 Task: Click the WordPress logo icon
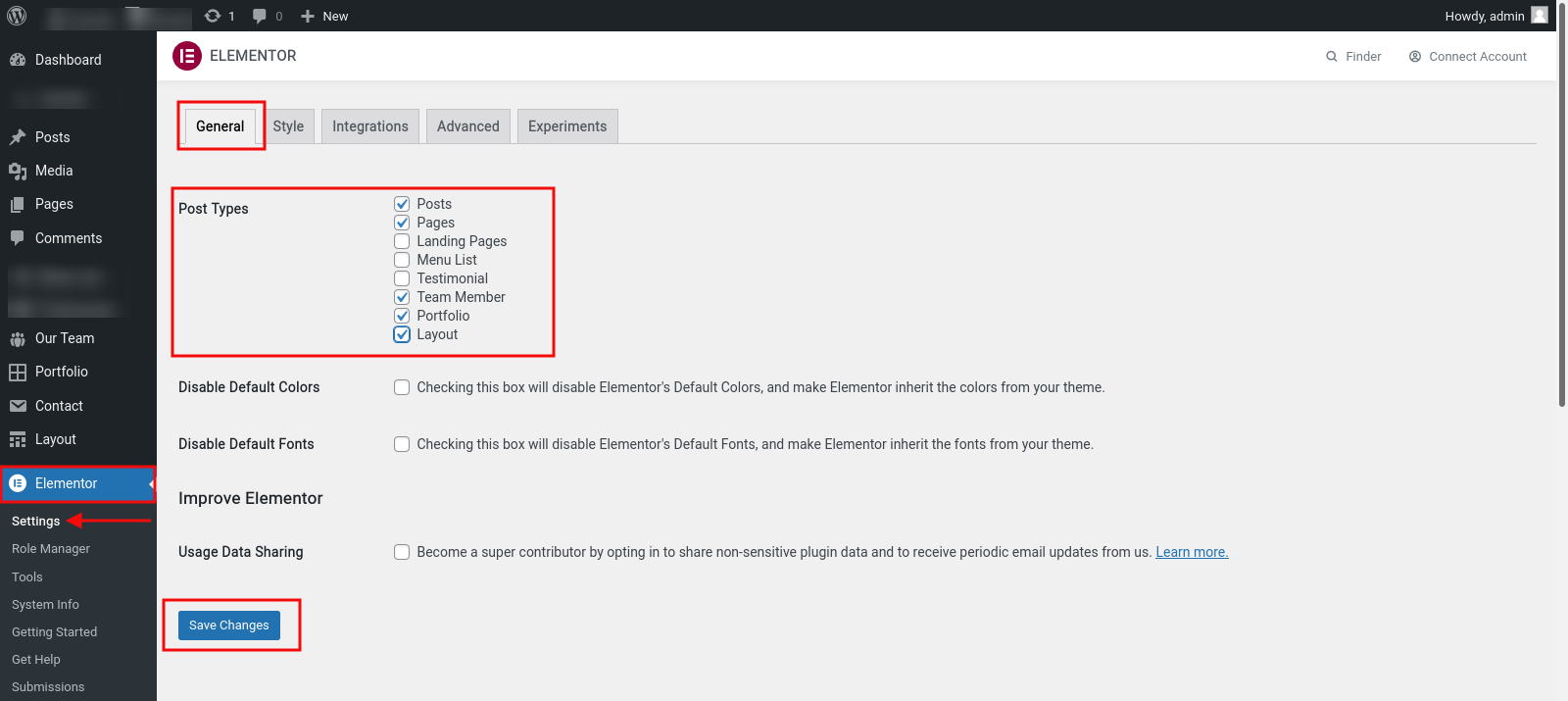(17, 16)
